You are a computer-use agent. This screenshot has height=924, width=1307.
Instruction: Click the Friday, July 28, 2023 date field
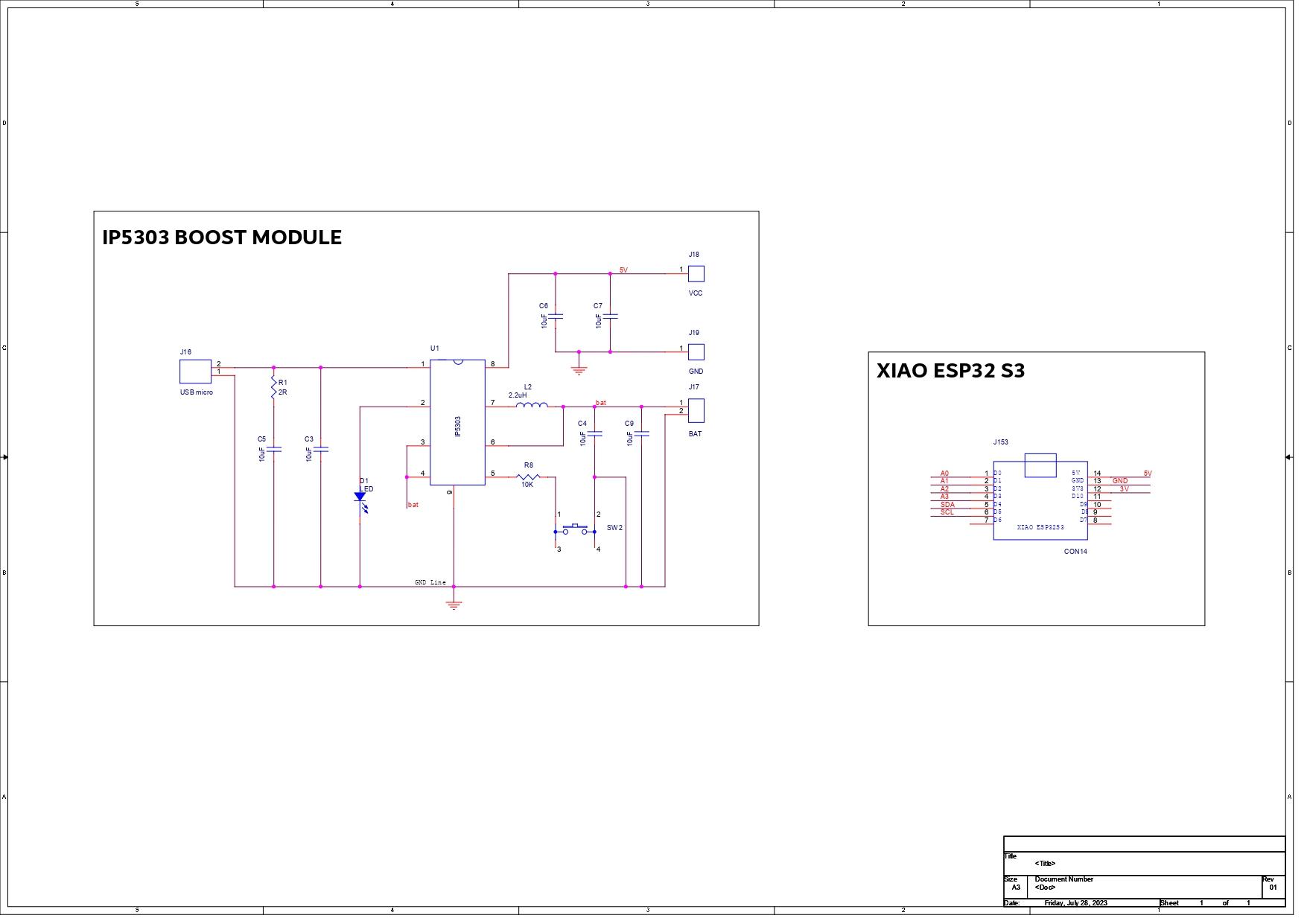coord(1075,902)
